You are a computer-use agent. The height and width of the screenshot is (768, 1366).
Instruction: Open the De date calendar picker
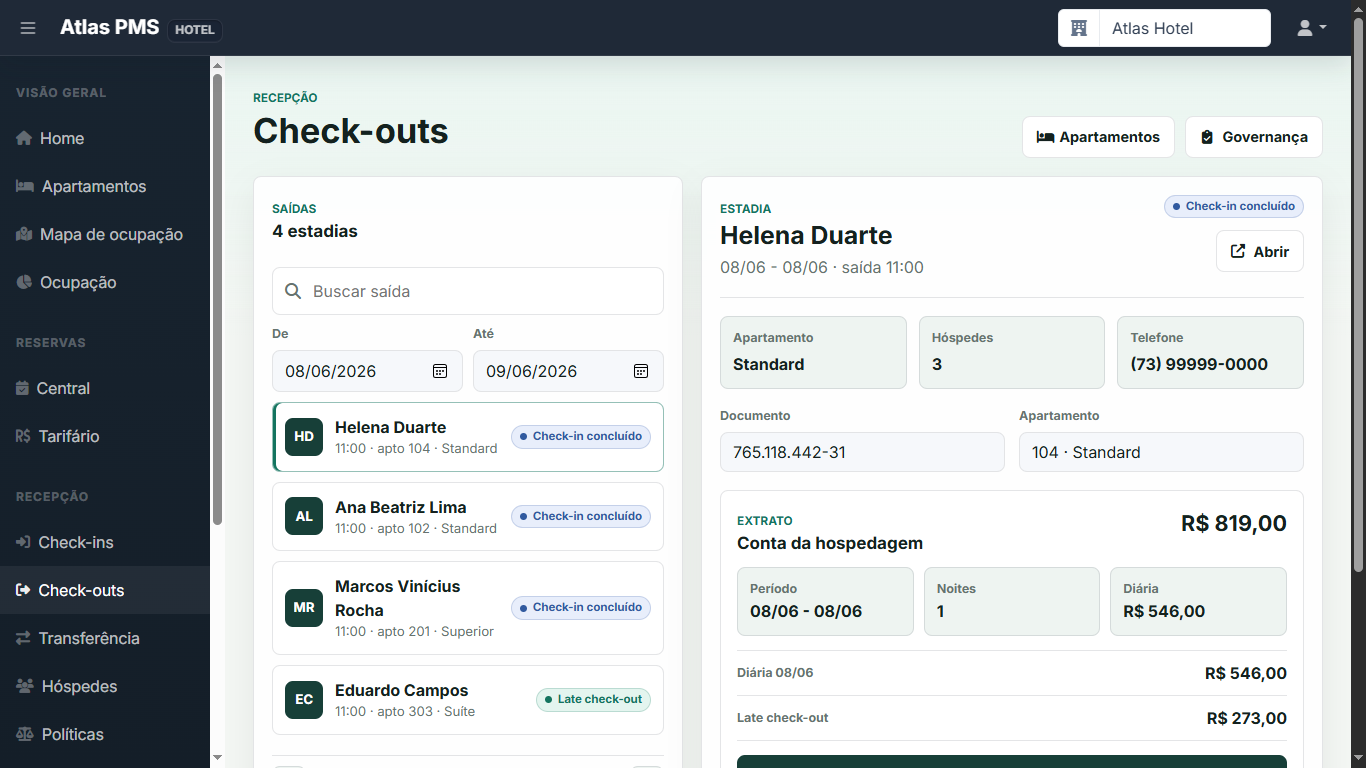click(x=440, y=371)
